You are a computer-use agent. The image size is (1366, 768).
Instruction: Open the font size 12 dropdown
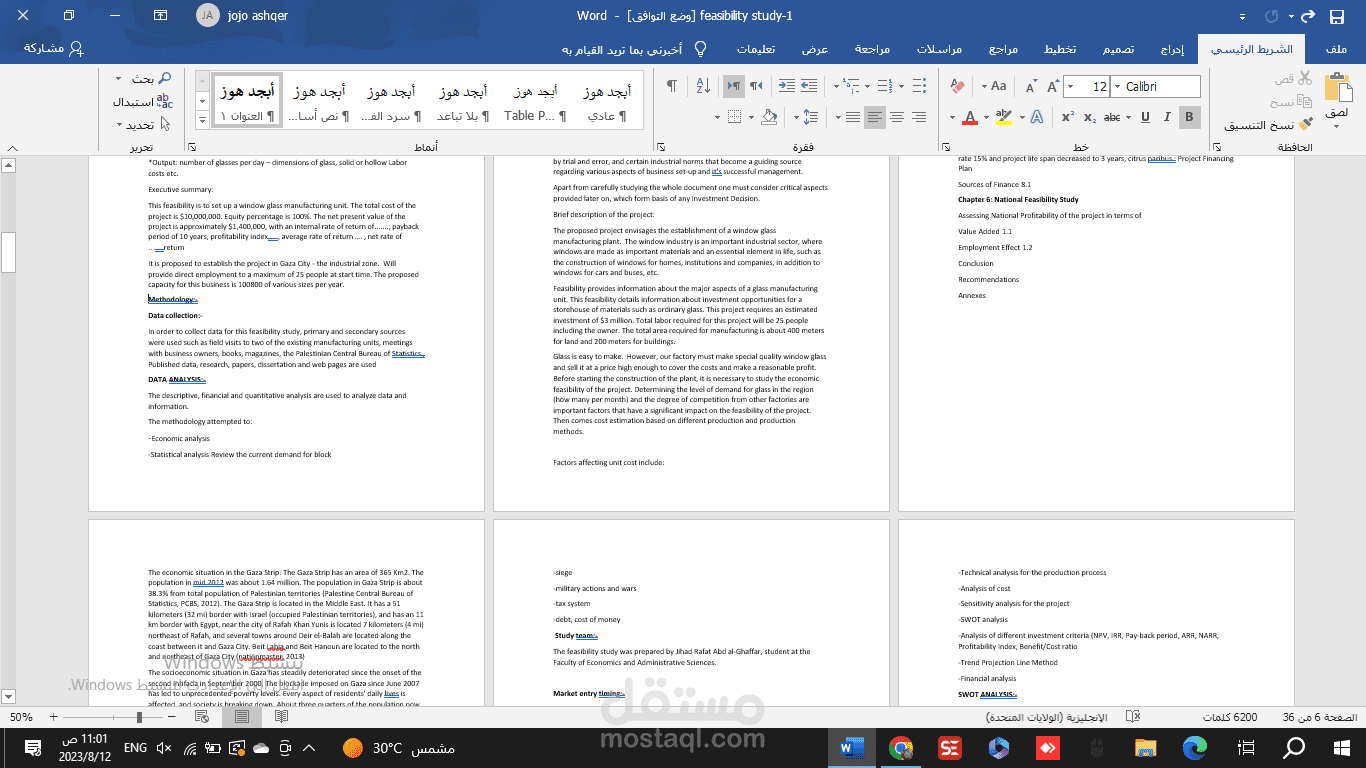coord(1071,87)
